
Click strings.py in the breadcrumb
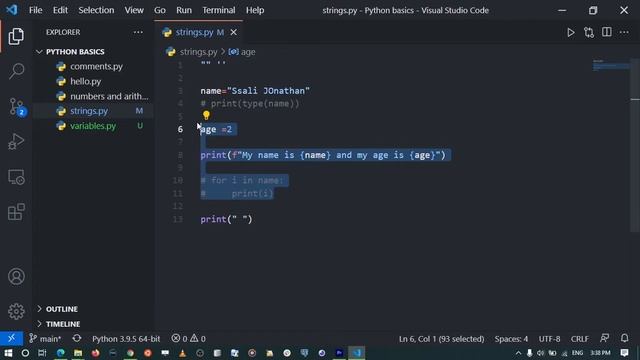(x=198, y=52)
